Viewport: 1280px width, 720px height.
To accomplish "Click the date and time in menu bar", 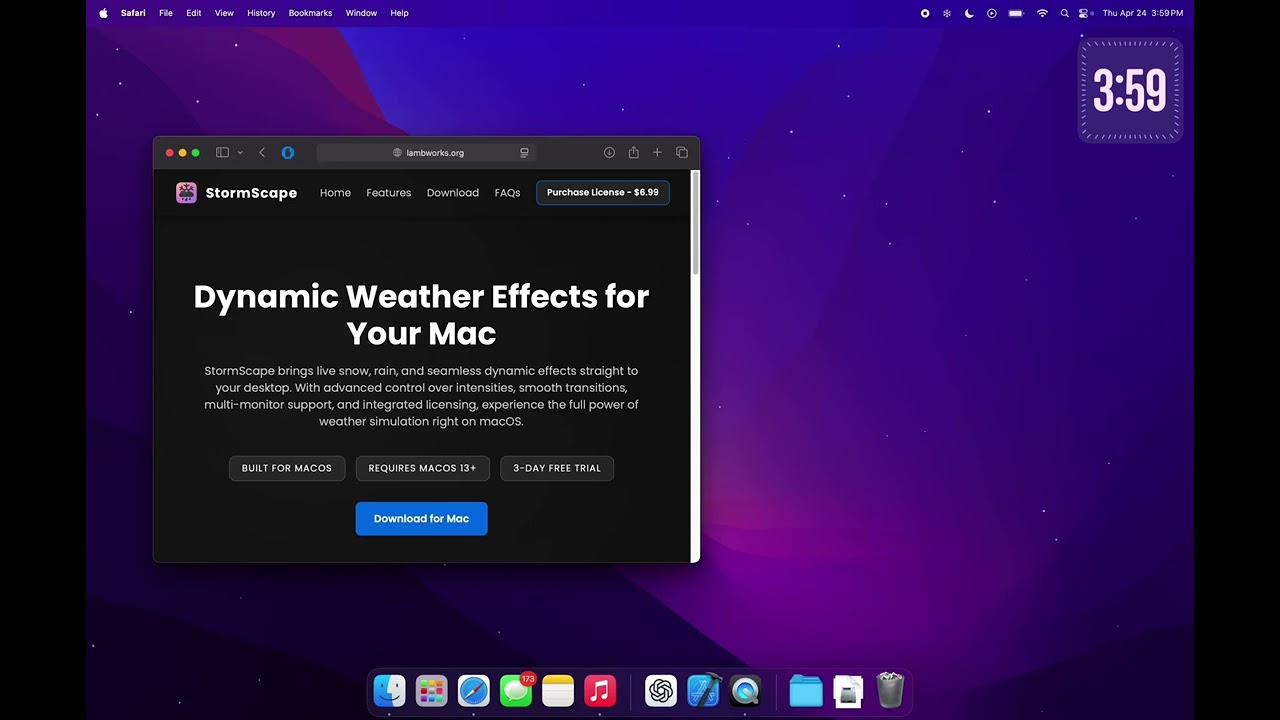I will [1143, 13].
